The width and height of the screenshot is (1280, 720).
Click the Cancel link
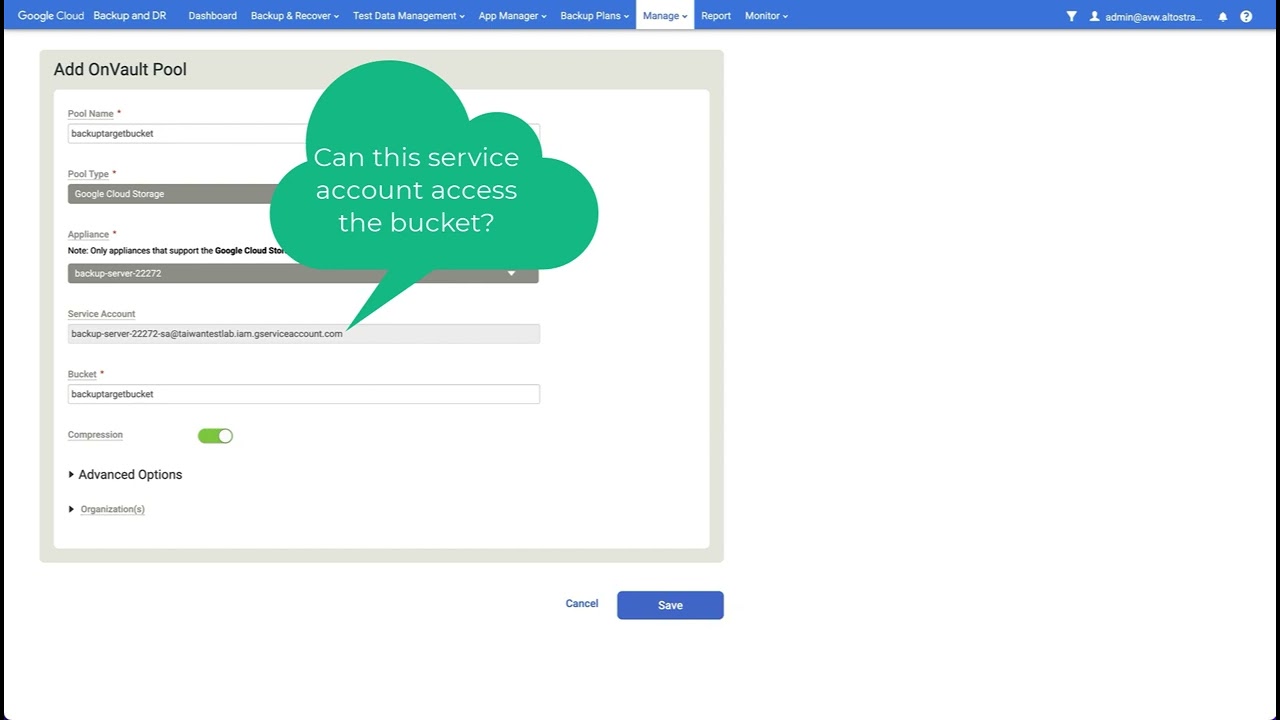[582, 604]
